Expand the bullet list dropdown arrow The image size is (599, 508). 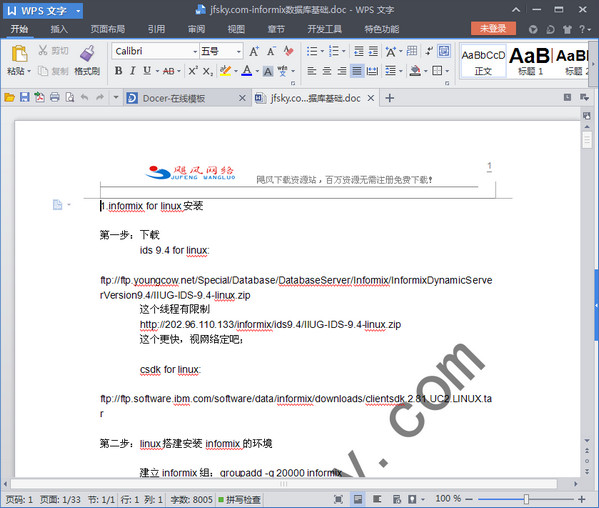tap(322, 51)
